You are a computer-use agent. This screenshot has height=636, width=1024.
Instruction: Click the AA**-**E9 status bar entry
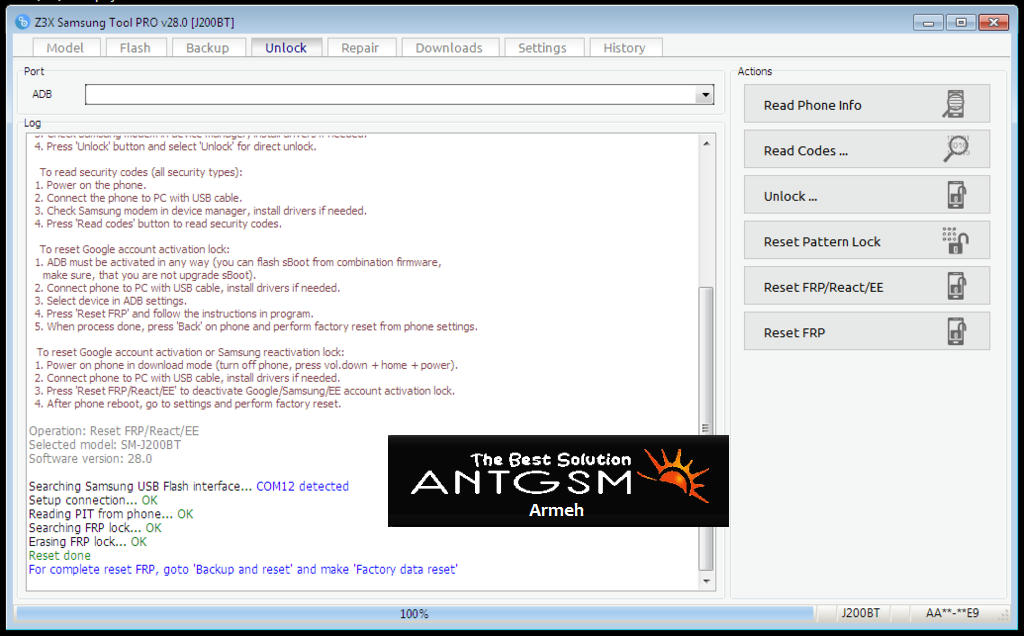coord(952,613)
